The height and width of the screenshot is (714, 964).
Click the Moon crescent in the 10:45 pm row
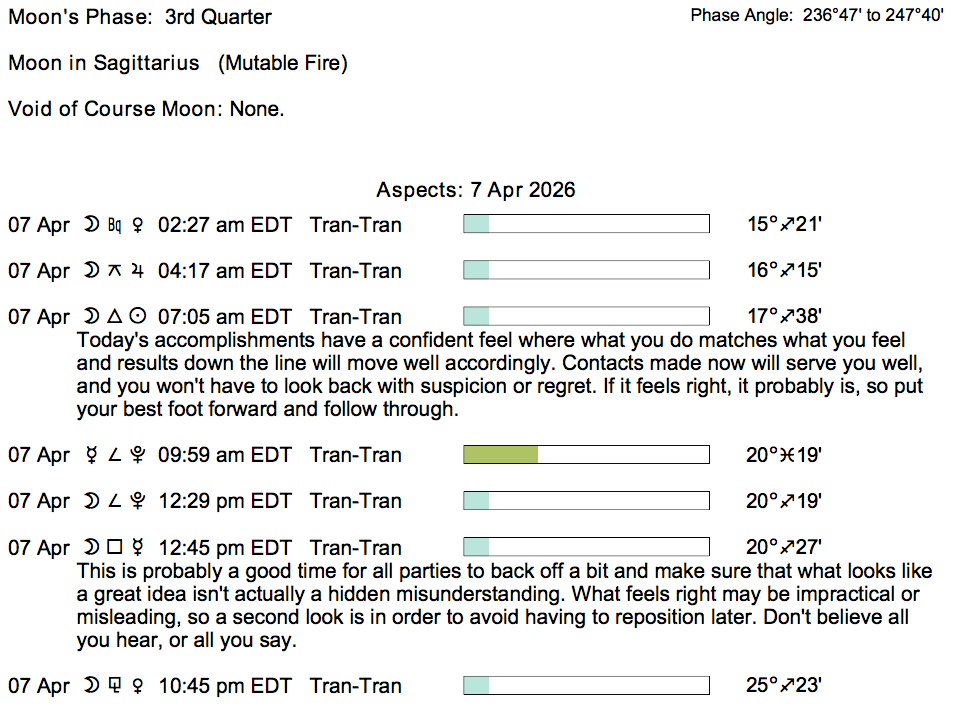pos(92,686)
